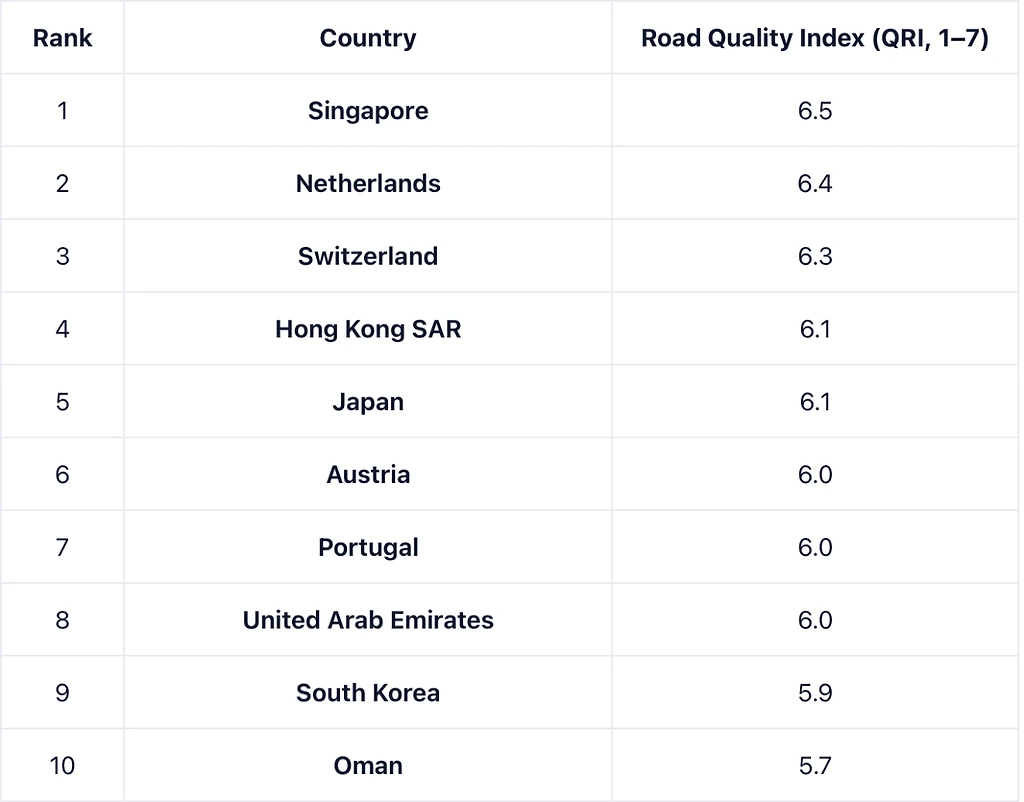
Task: Select the Oman country cell
Action: (368, 766)
